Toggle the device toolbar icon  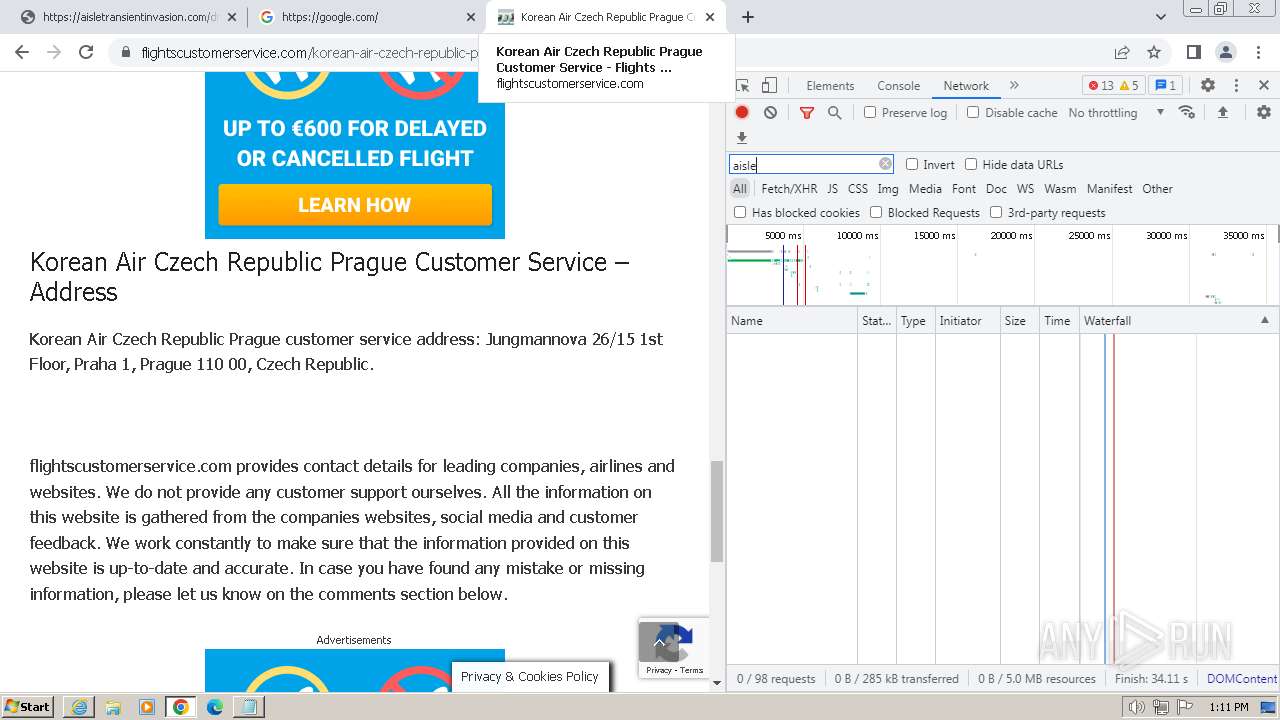[769, 86]
